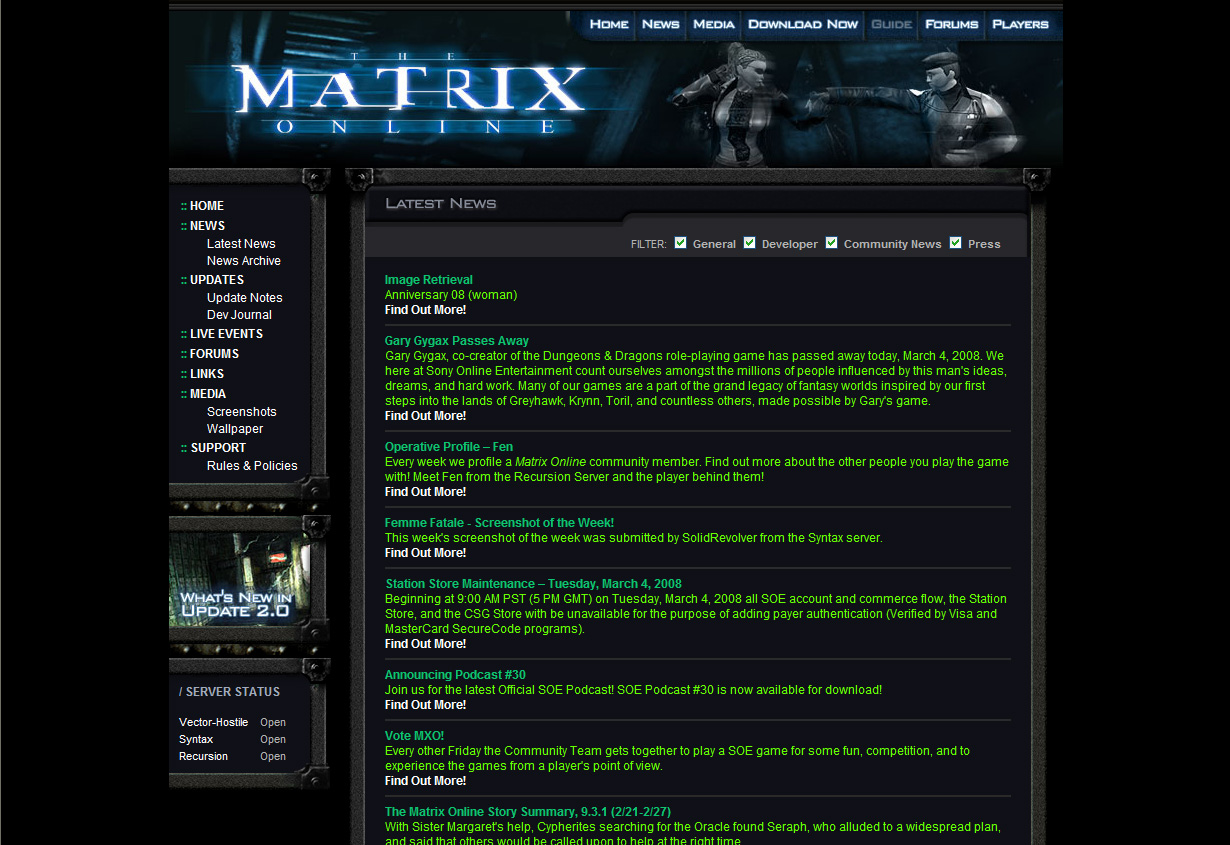The height and width of the screenshot is (845, 1230).
Task: Open Update Notes from the sidebar
Action: (x=244, y=298)
